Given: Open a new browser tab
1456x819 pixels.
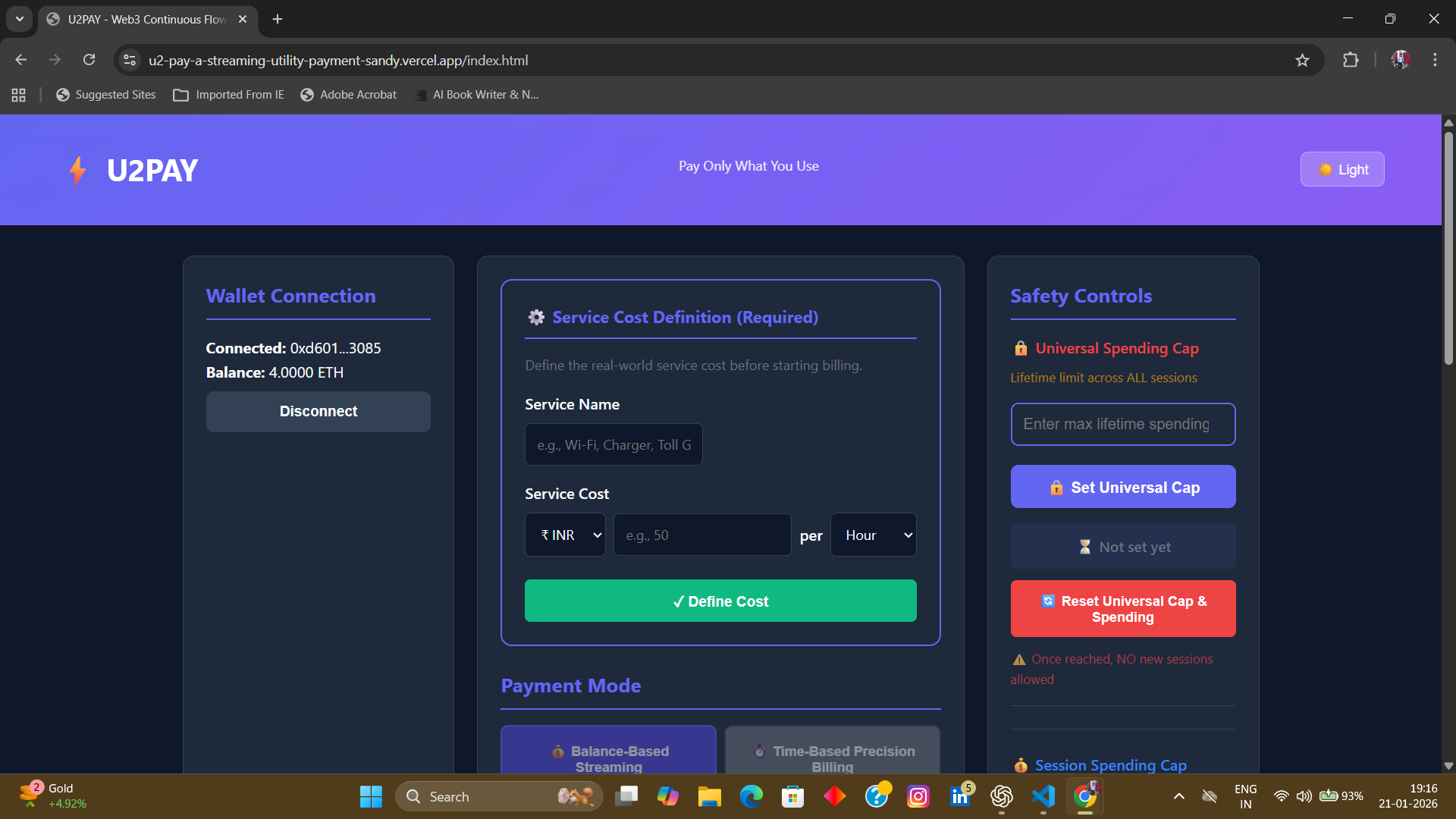Looking at the screenshot, I should [278, 19].
